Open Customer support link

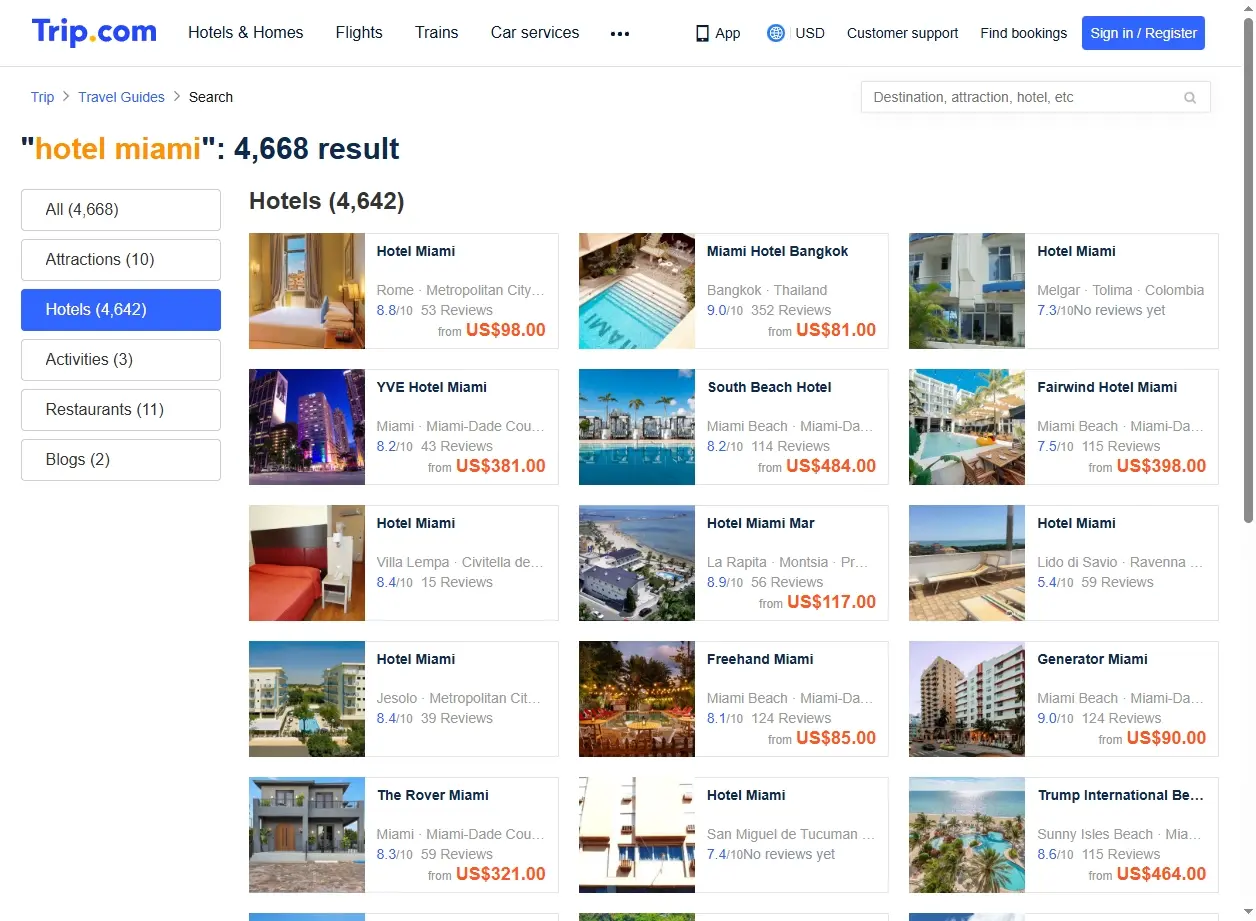[x=902, y=33]
